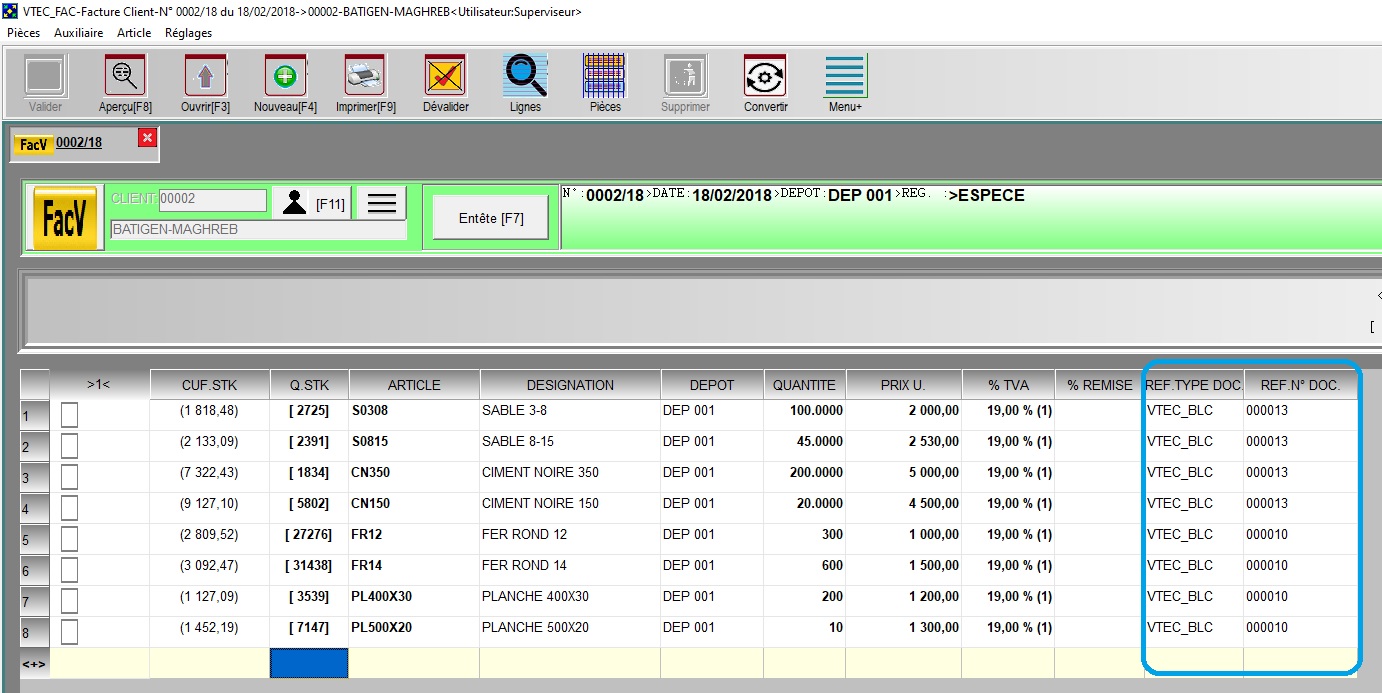
Task: Click the Dévalider toolbar icon
Action: pos(445,76)
